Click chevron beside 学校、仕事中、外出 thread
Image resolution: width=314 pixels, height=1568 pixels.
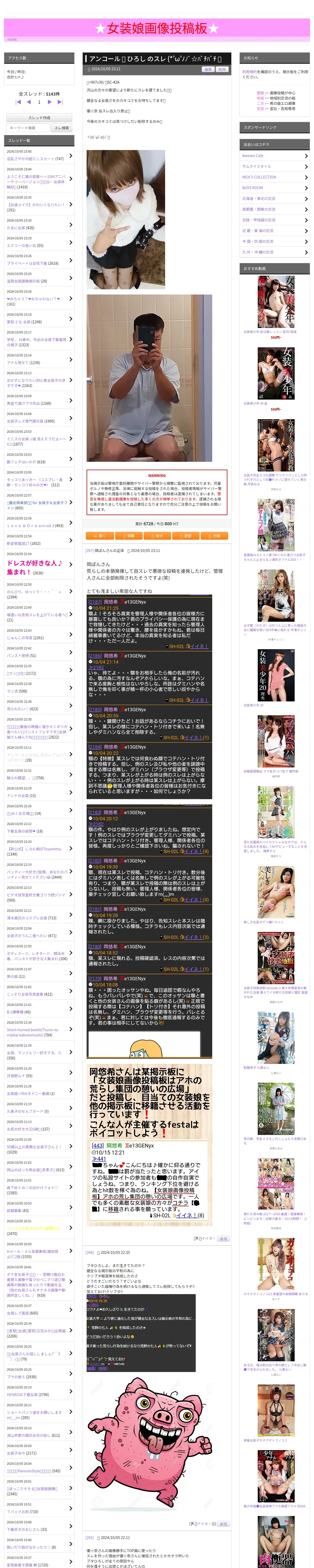tap(71, 340)
